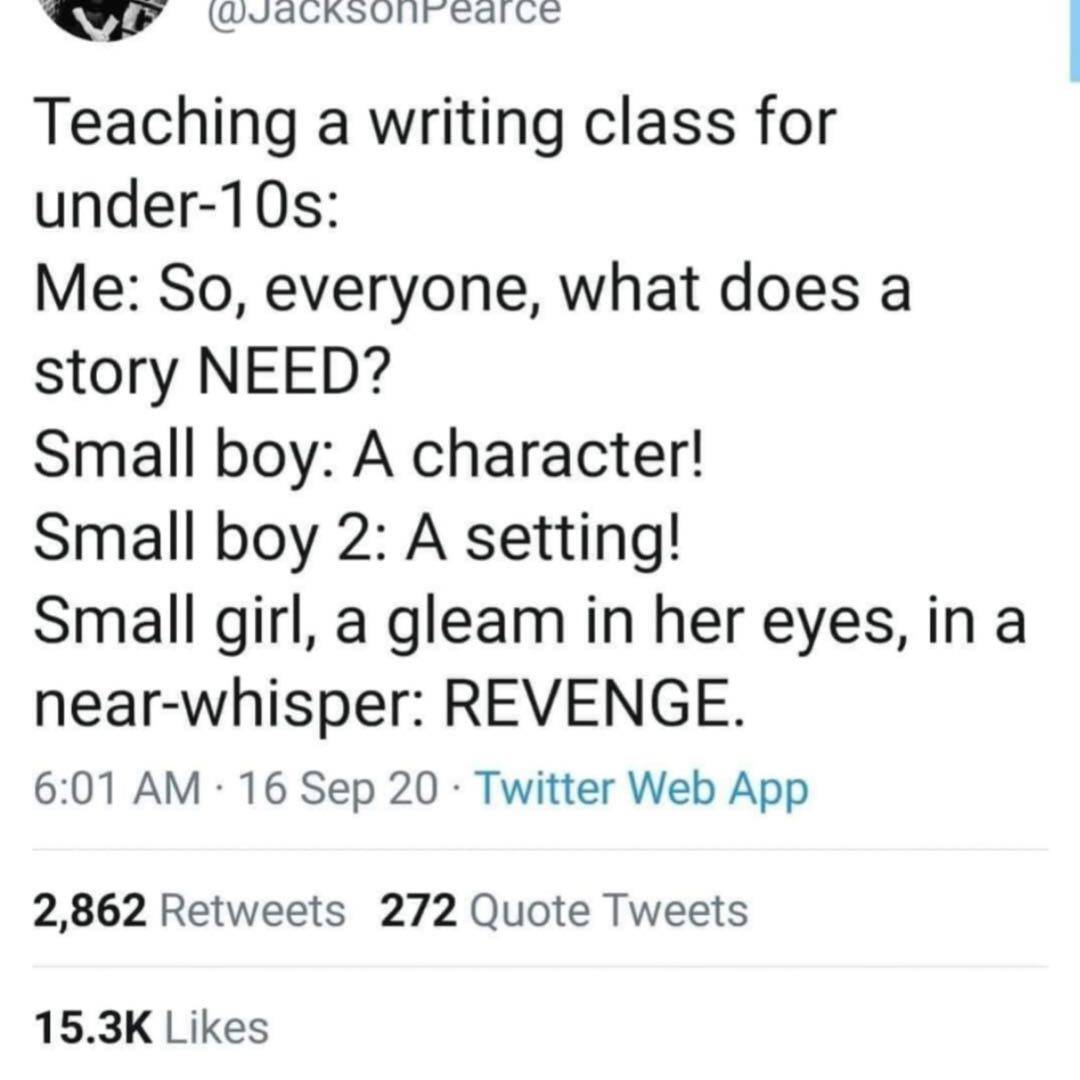Screen dimensions: 1080x1080
Task: Click the 'near-whisper:' text
Action: click(x=229, y=707)
